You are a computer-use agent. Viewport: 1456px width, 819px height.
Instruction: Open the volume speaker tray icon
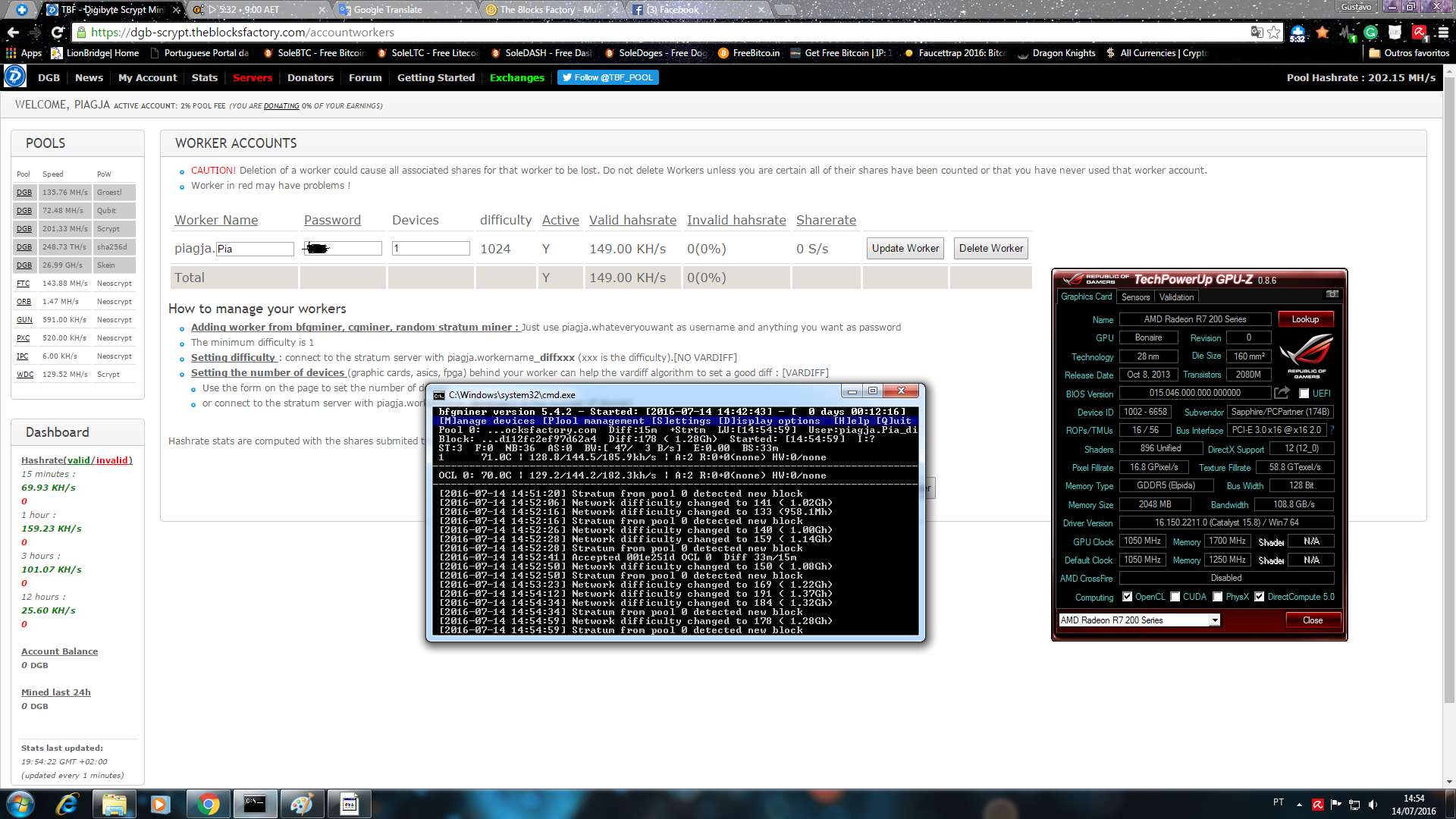(1373, 804)
